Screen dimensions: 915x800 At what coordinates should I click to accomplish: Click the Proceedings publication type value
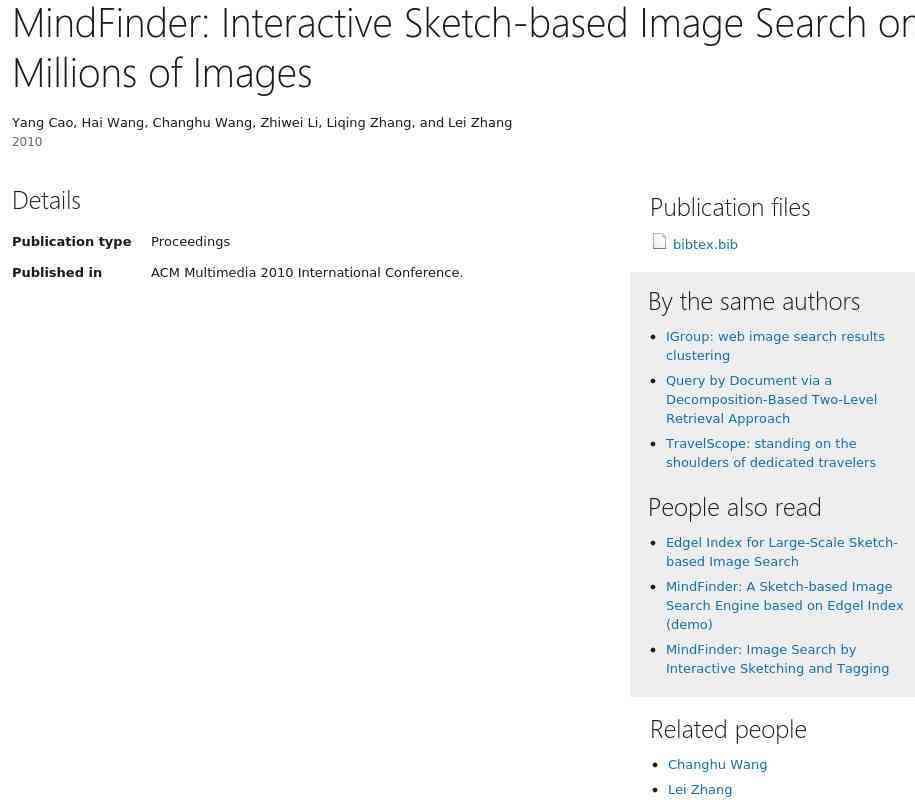190,242
